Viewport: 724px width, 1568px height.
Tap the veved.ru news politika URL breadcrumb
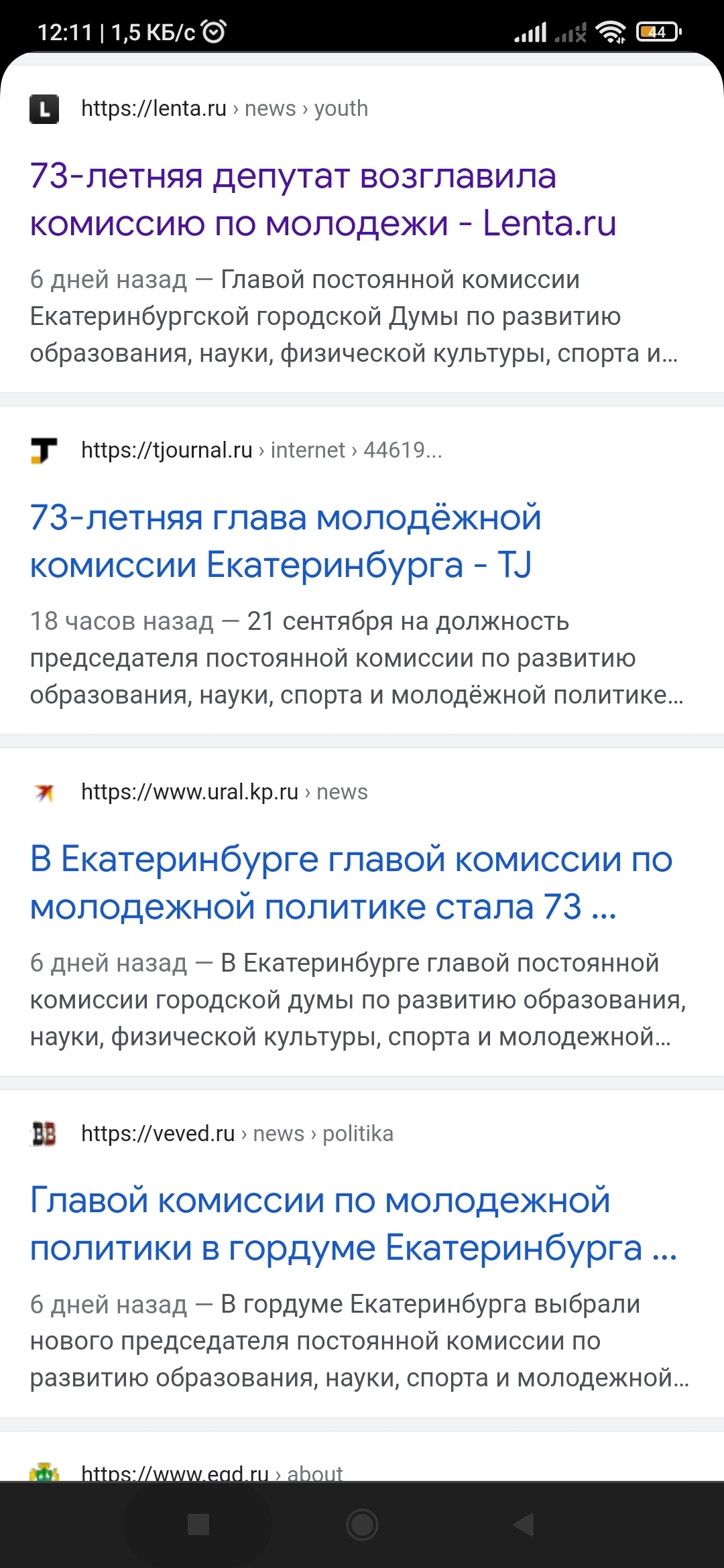coord(237,1134)
